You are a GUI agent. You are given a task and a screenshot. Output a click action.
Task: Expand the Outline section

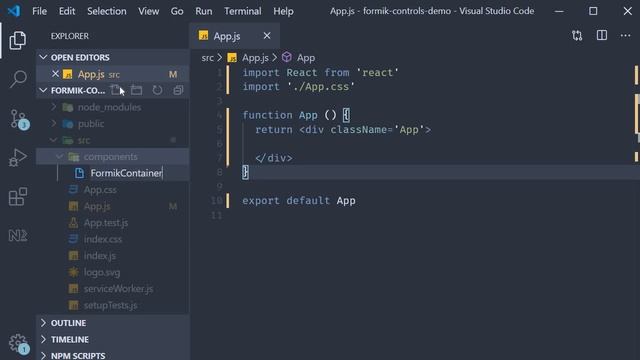click(x=113, y=323)
